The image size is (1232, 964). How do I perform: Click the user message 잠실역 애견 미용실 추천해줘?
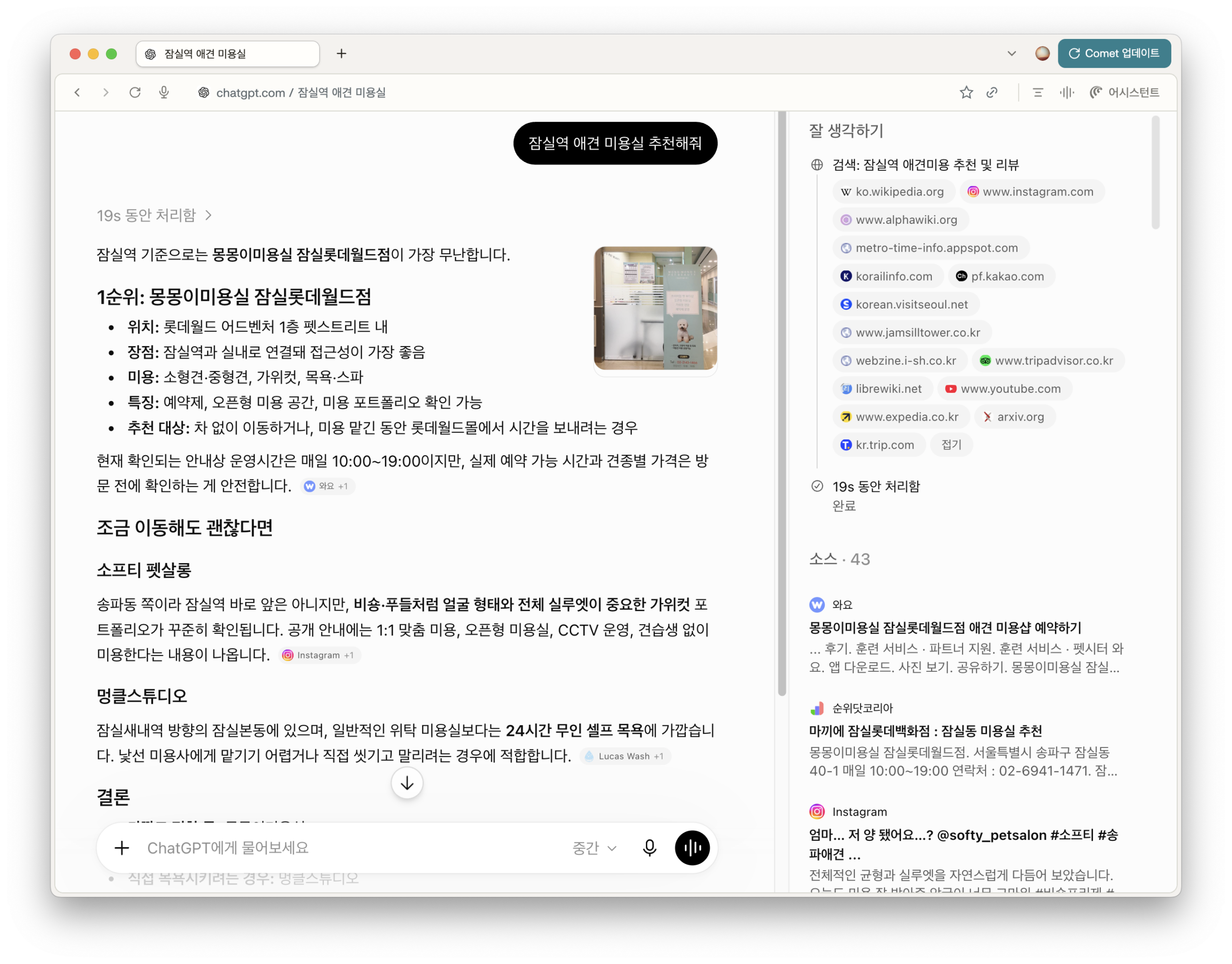[615, 143]
